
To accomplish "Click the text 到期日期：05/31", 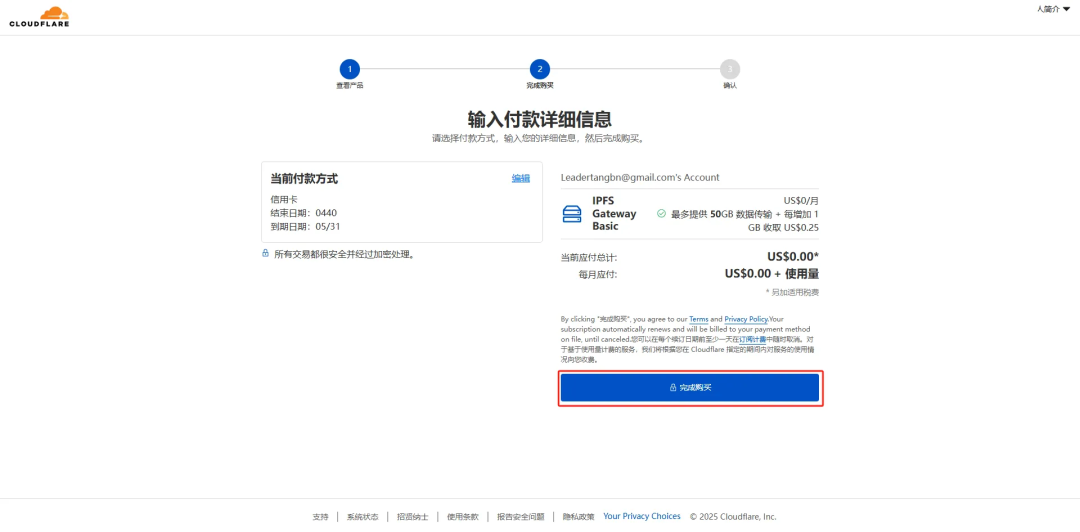I will pyautogui.click(x=304, y=226).
